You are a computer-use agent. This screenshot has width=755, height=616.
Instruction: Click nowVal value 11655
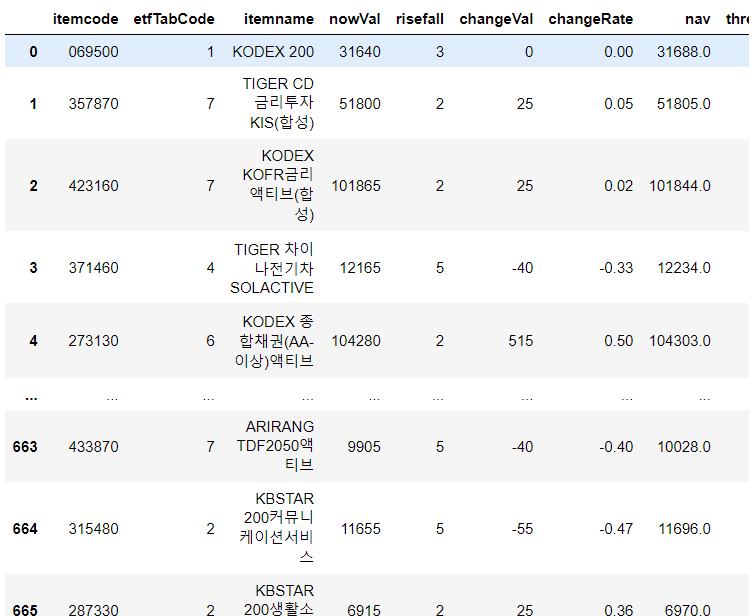click(x=361, y=528)
